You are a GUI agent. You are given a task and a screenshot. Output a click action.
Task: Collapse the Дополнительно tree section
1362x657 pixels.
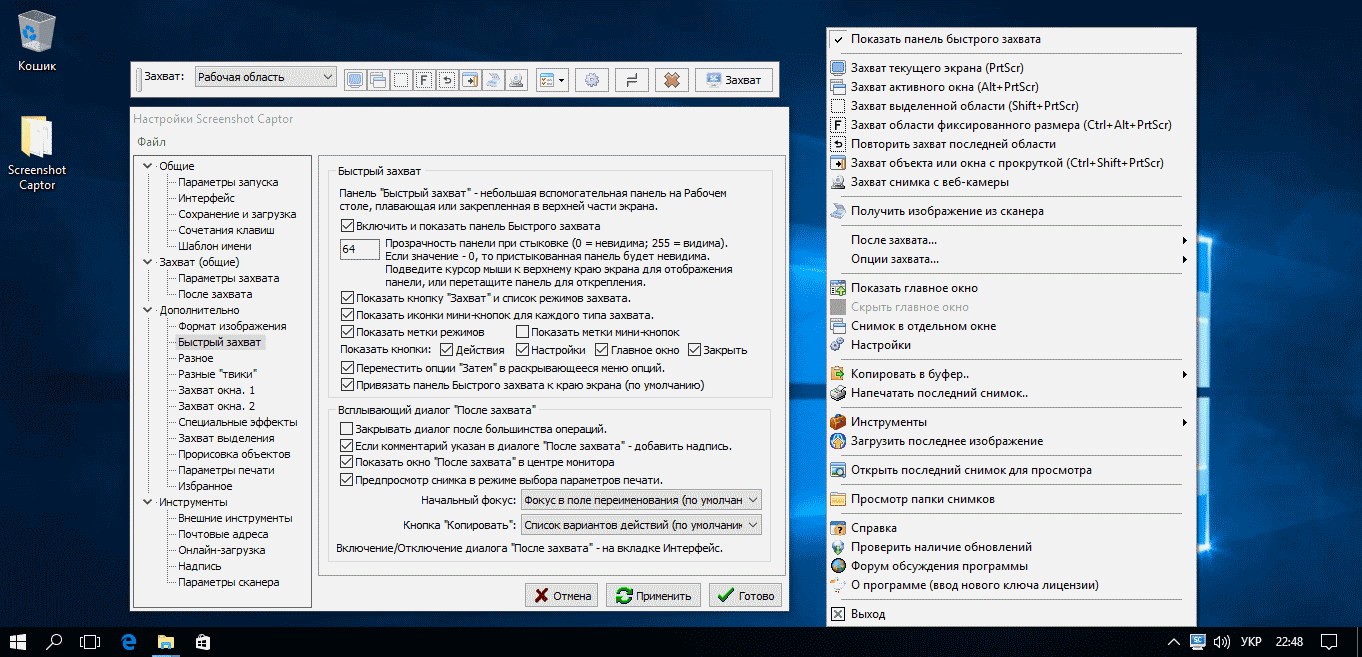click(x=148, y=310)
